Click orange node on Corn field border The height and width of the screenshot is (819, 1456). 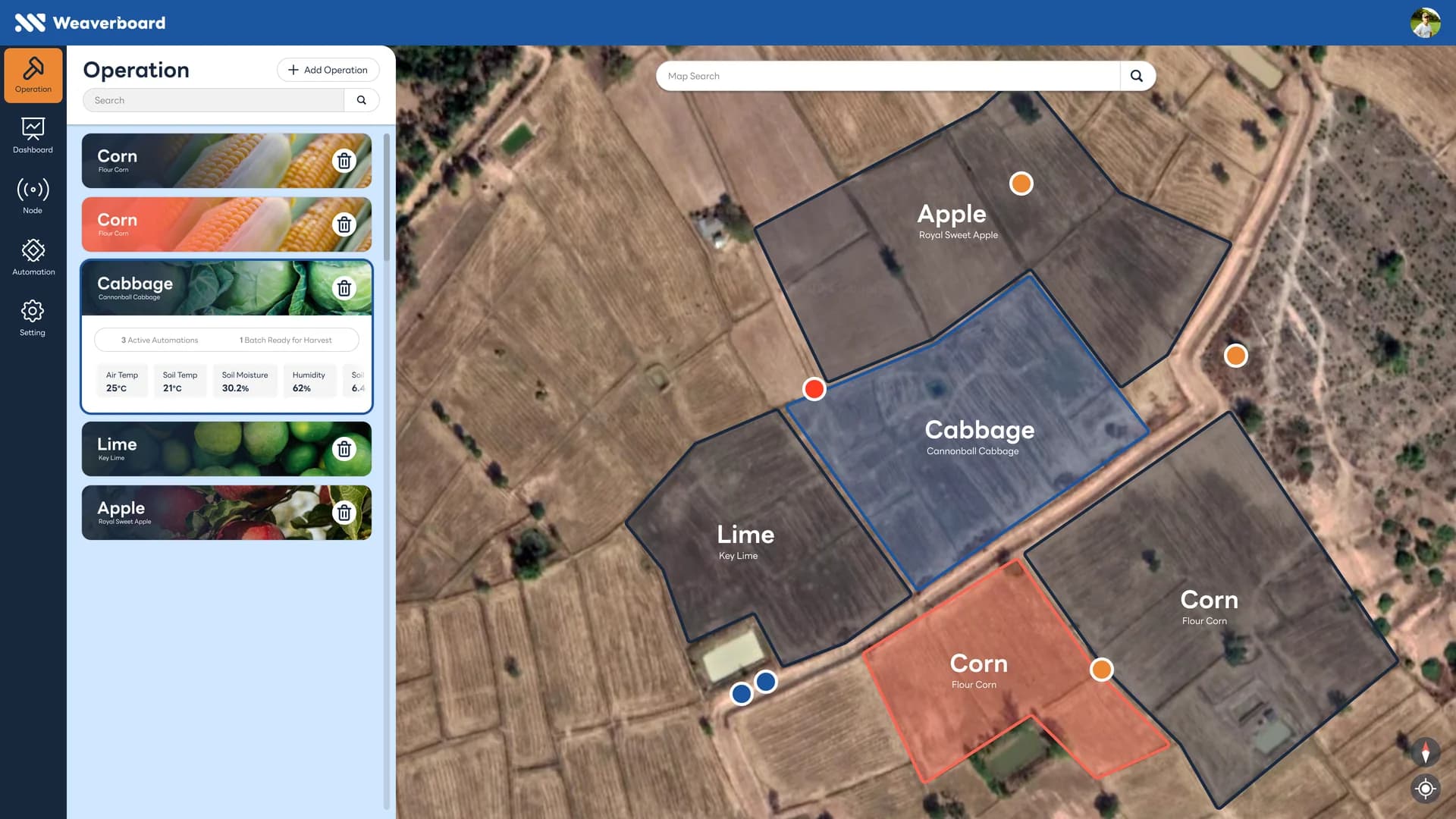(1102, 670)
